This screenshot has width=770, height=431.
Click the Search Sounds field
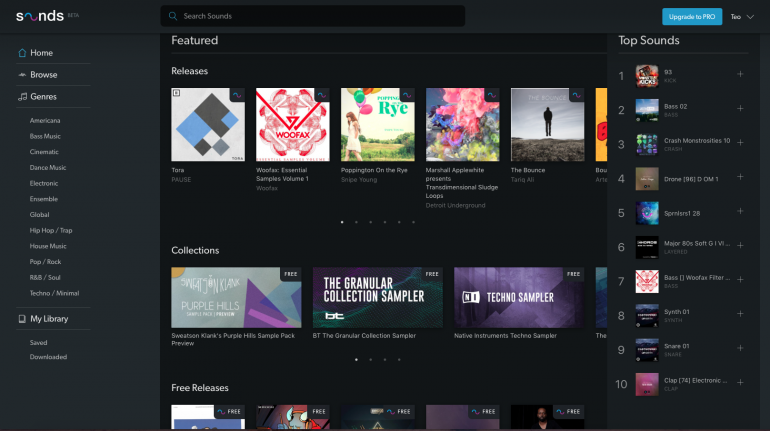click(x=313, y=16)
